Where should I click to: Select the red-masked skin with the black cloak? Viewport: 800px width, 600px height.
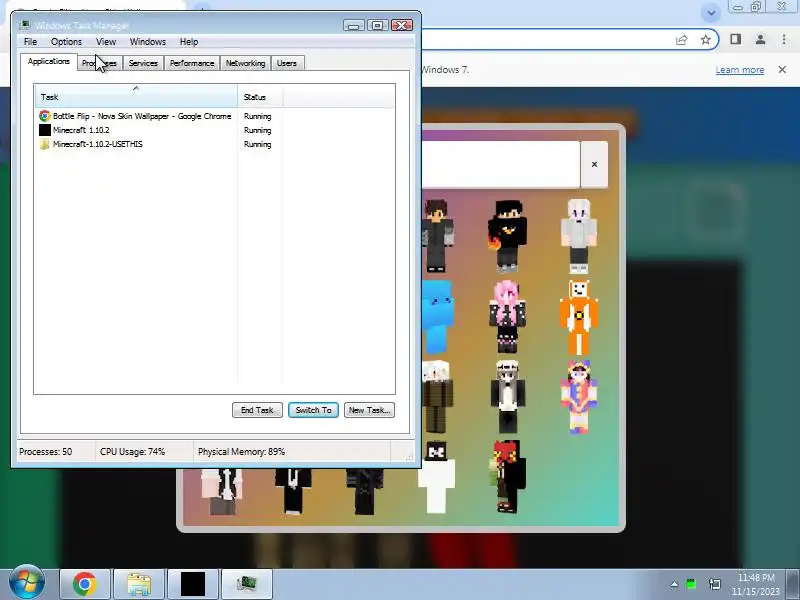pyautogui.click(x=507, y=477)
